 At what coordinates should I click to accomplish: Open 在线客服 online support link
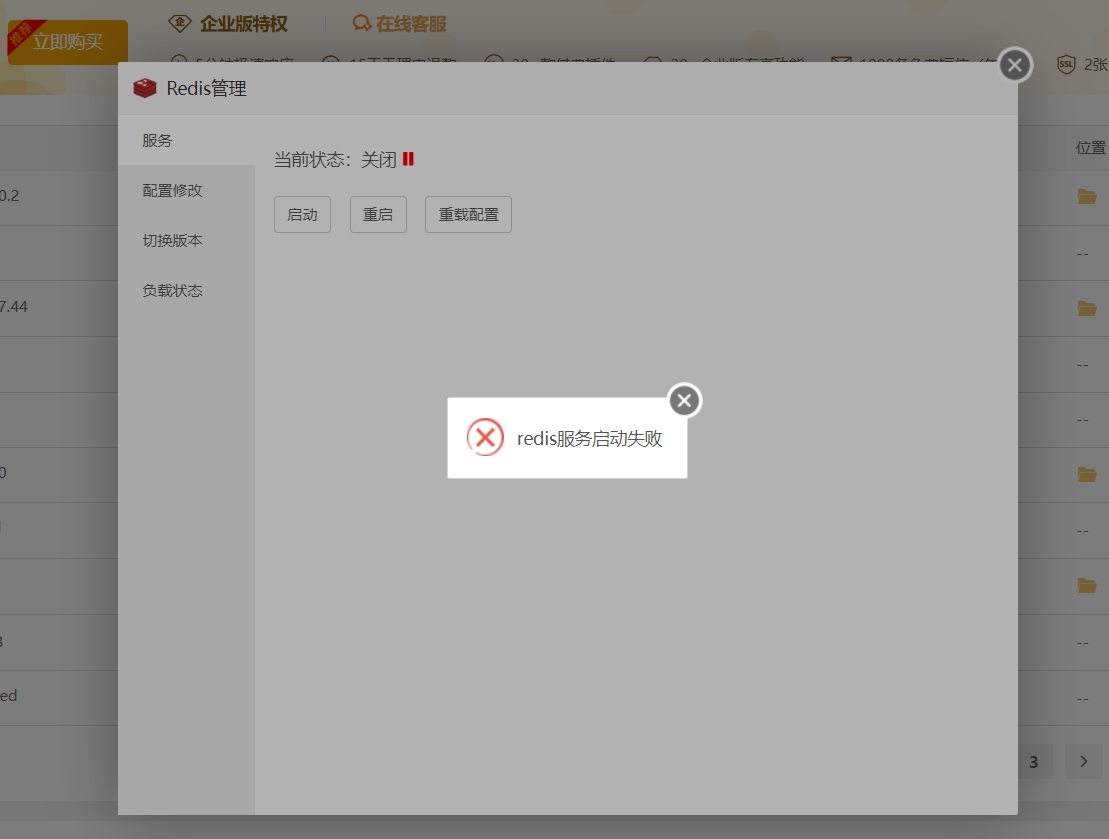tap(411, 24)
